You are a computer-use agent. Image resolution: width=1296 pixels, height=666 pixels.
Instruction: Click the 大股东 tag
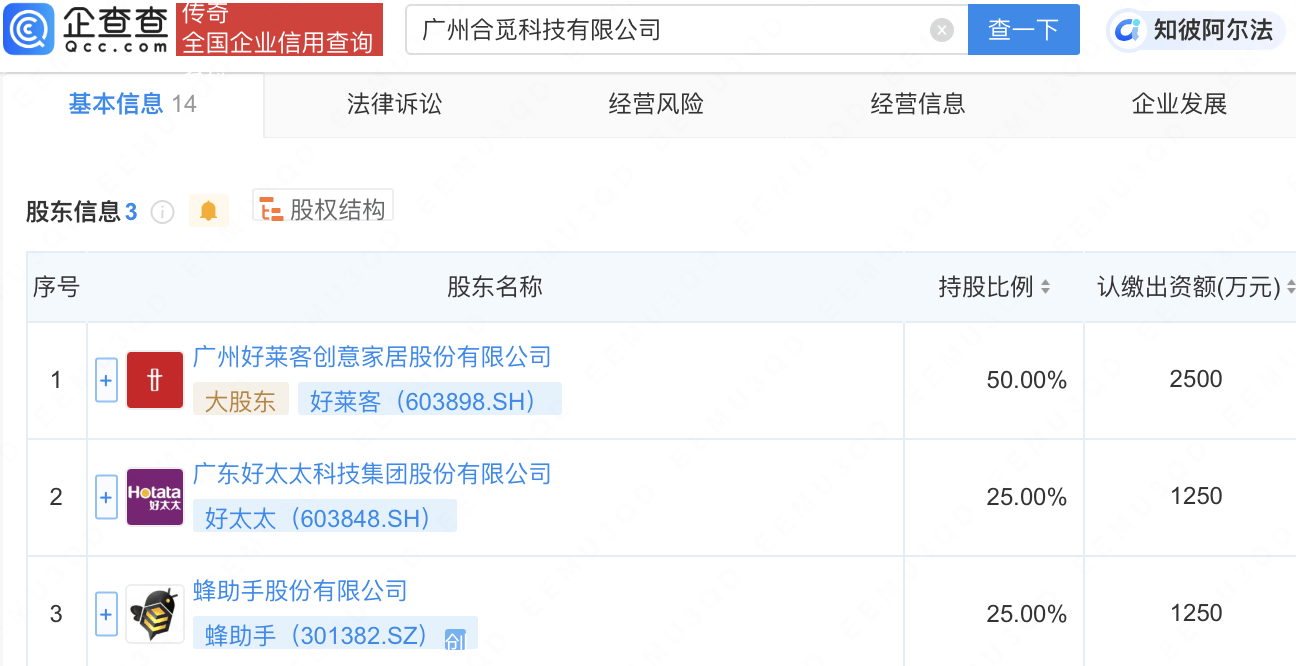[x=240, y=400]
